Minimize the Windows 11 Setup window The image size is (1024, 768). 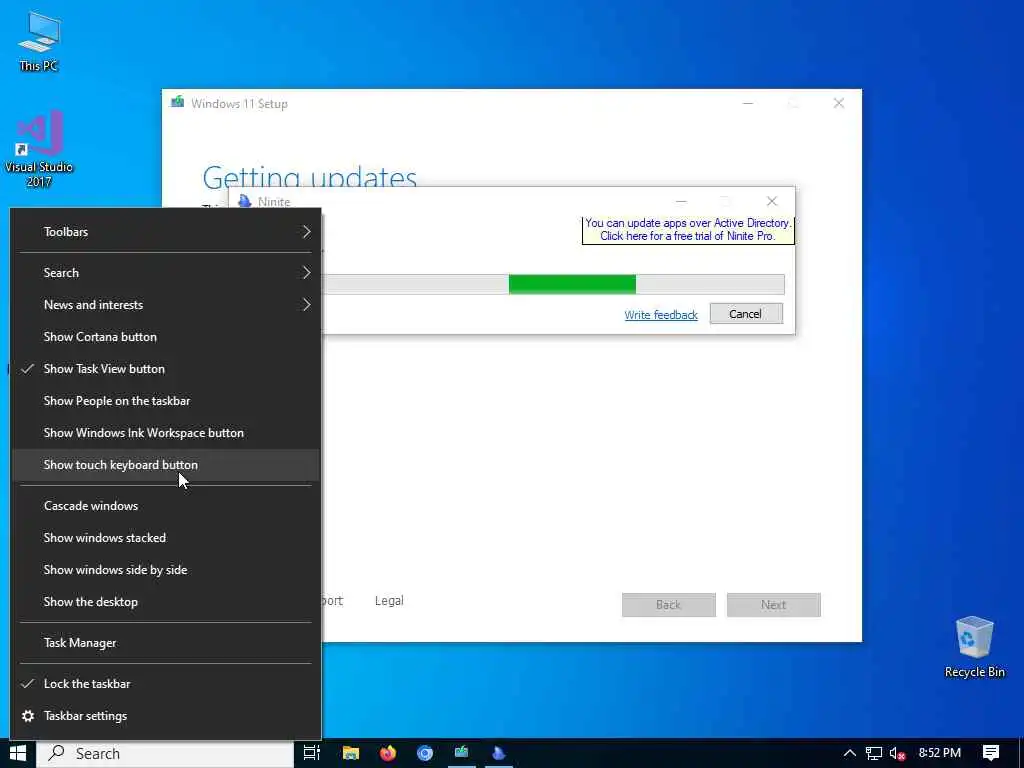748,103
